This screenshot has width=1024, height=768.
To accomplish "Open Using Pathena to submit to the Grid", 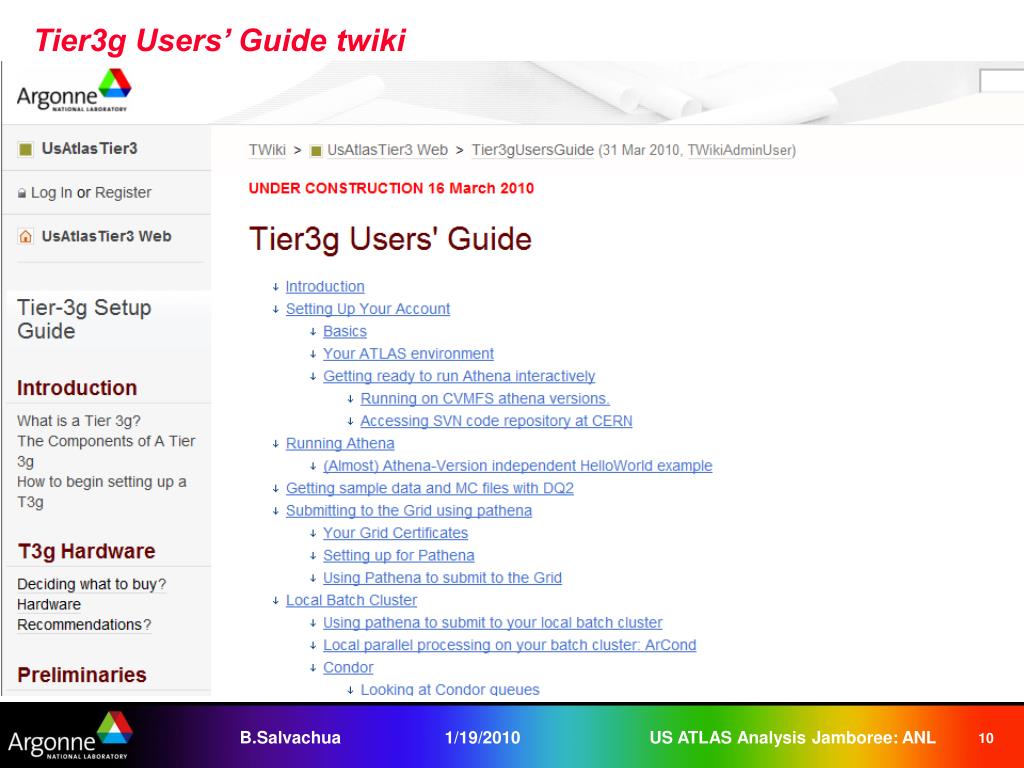I will point(442,578).
